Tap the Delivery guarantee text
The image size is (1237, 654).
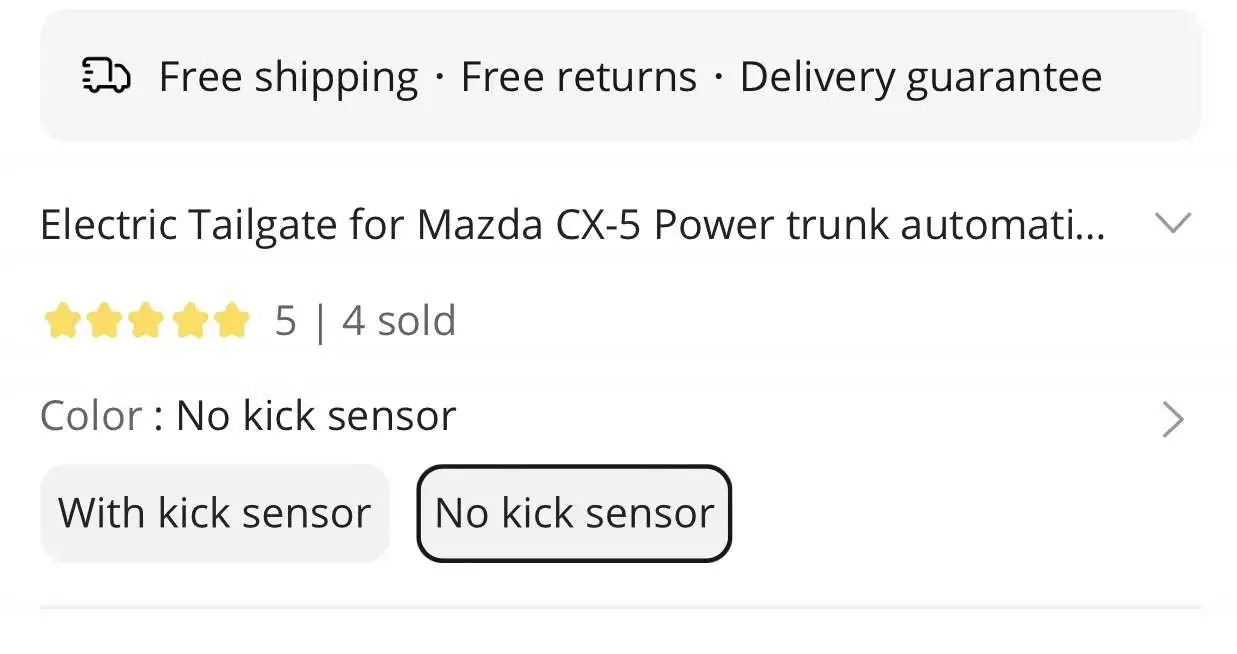tap(920, 77)
